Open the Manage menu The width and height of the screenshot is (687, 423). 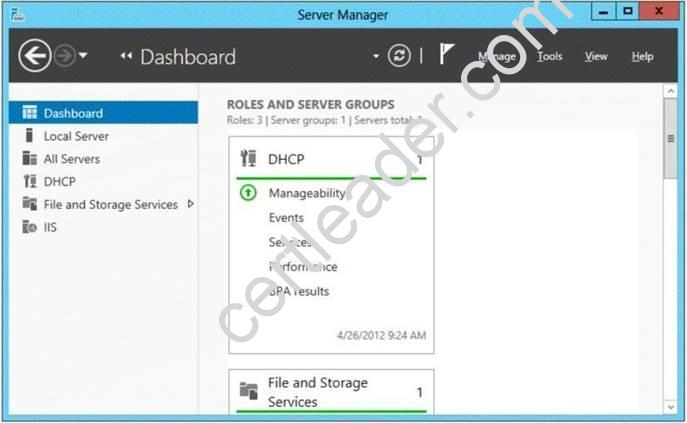(496, 57)
